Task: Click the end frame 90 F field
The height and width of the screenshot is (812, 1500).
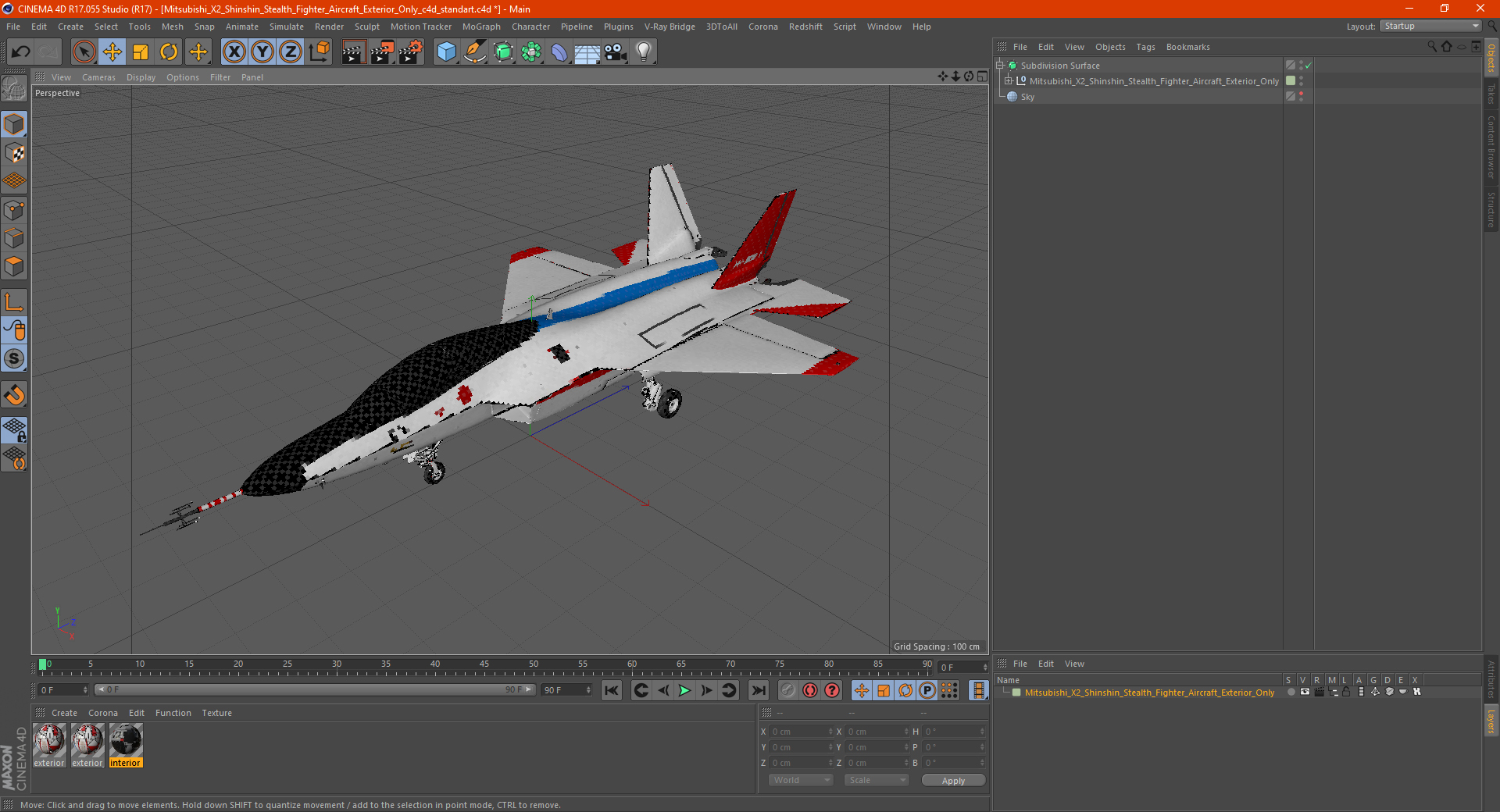Action: (566, 690)
